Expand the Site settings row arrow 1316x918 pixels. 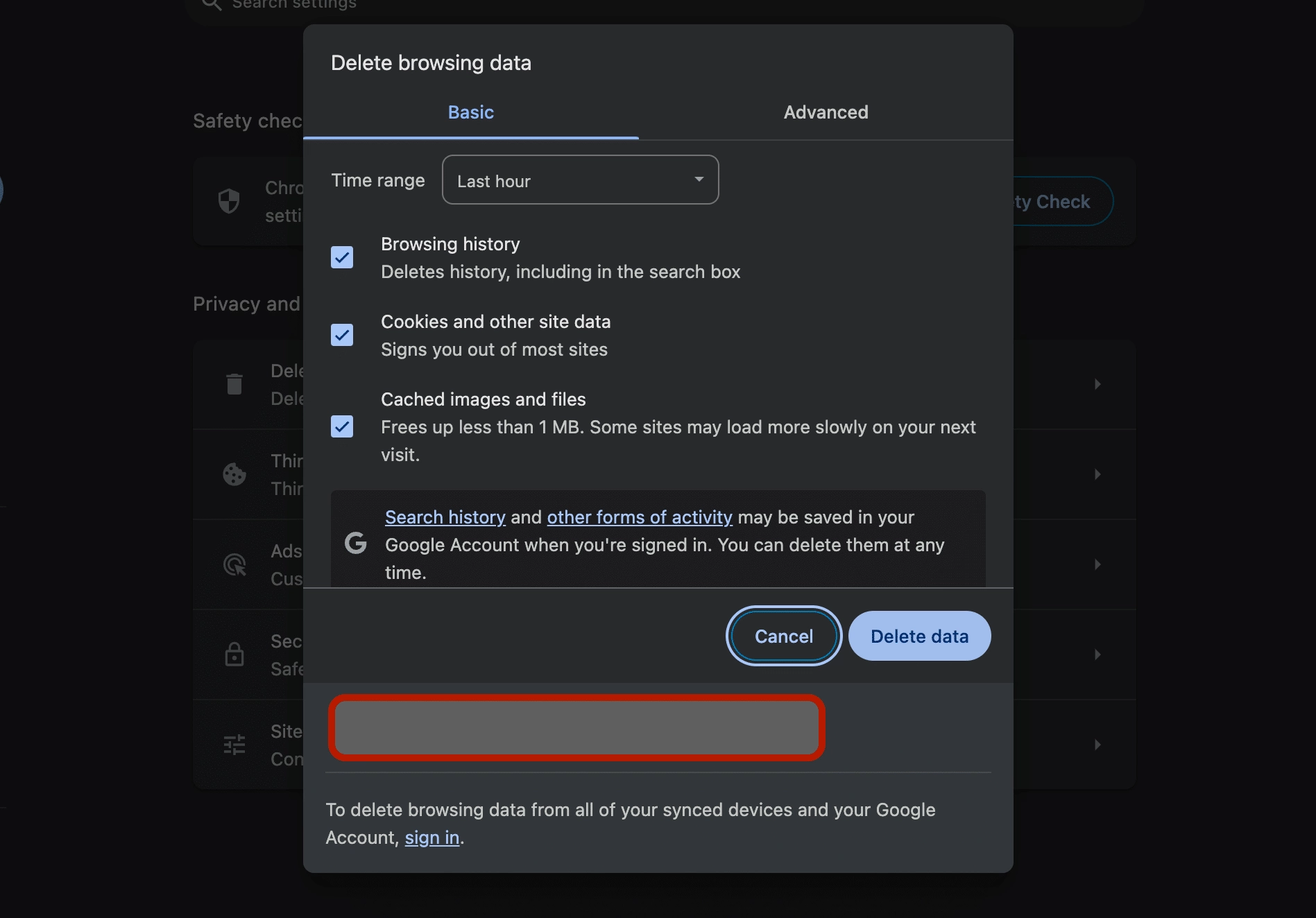[x=1097, y=745]
